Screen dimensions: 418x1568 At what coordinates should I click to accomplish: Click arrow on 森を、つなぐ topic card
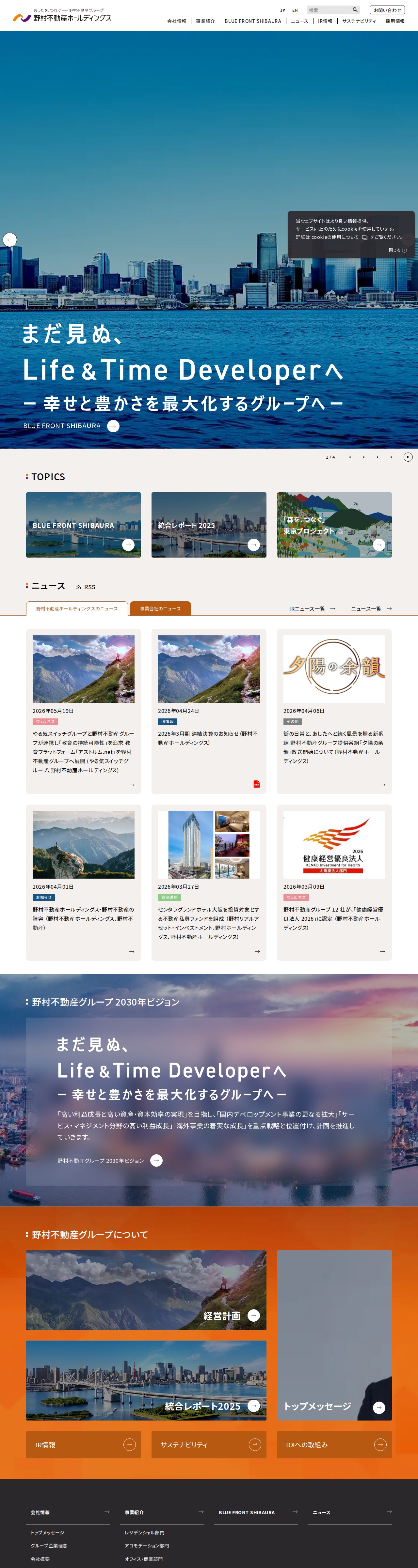(x=379, y=545)
